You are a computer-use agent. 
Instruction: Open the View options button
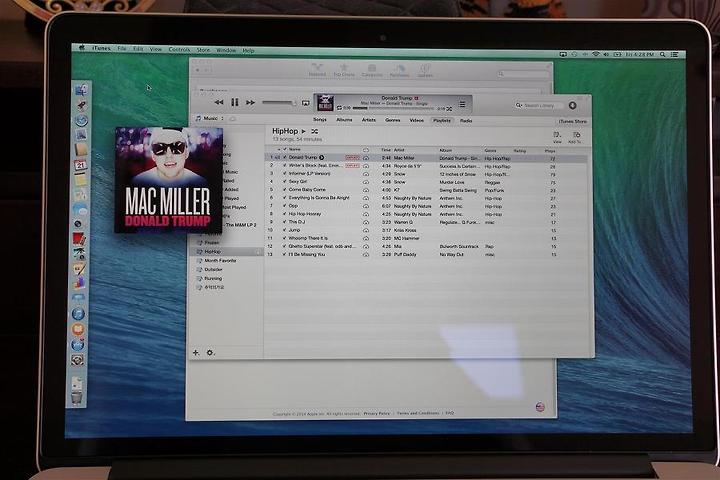(x=557, y=137)
